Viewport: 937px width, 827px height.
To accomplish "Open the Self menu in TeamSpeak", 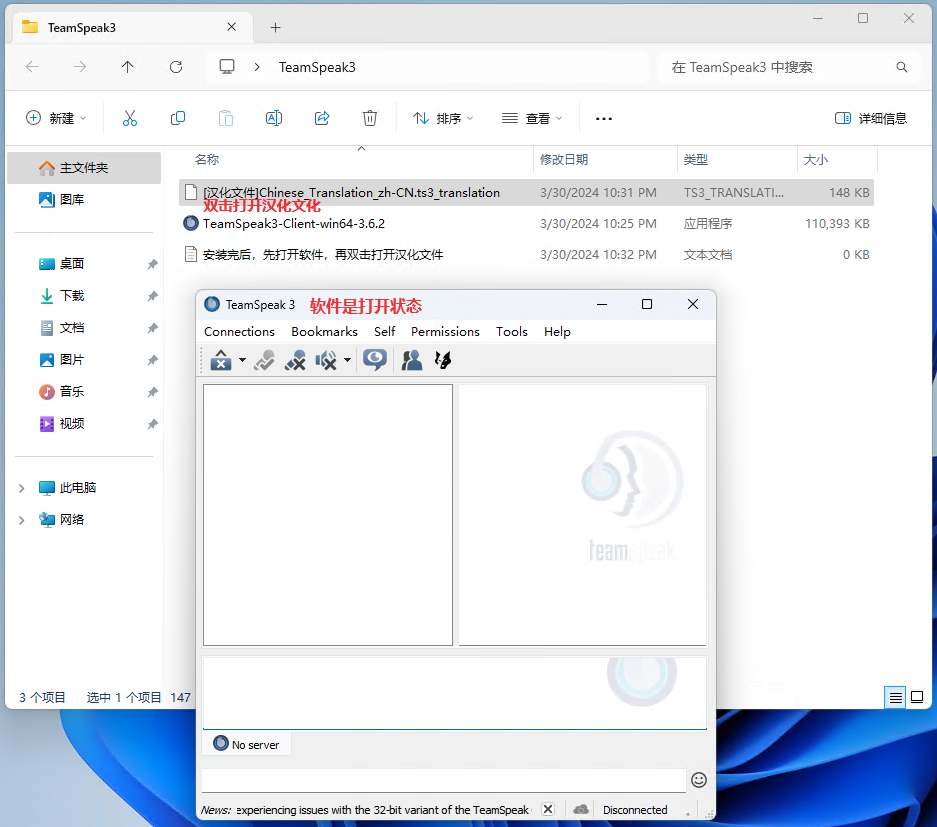I will point(385,332).
